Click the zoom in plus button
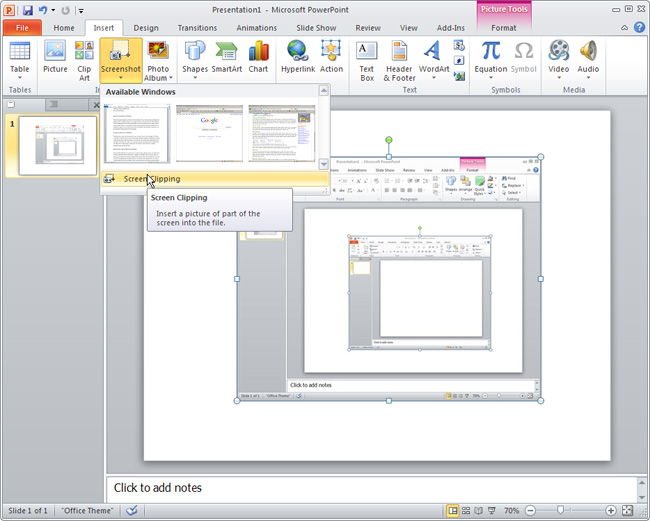 click(611, 510)
